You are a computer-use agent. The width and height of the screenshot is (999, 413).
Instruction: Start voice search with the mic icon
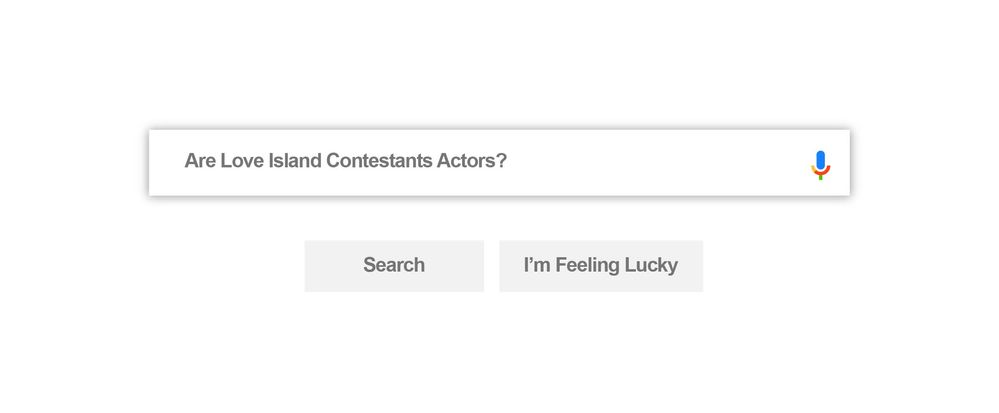[820, 164]
